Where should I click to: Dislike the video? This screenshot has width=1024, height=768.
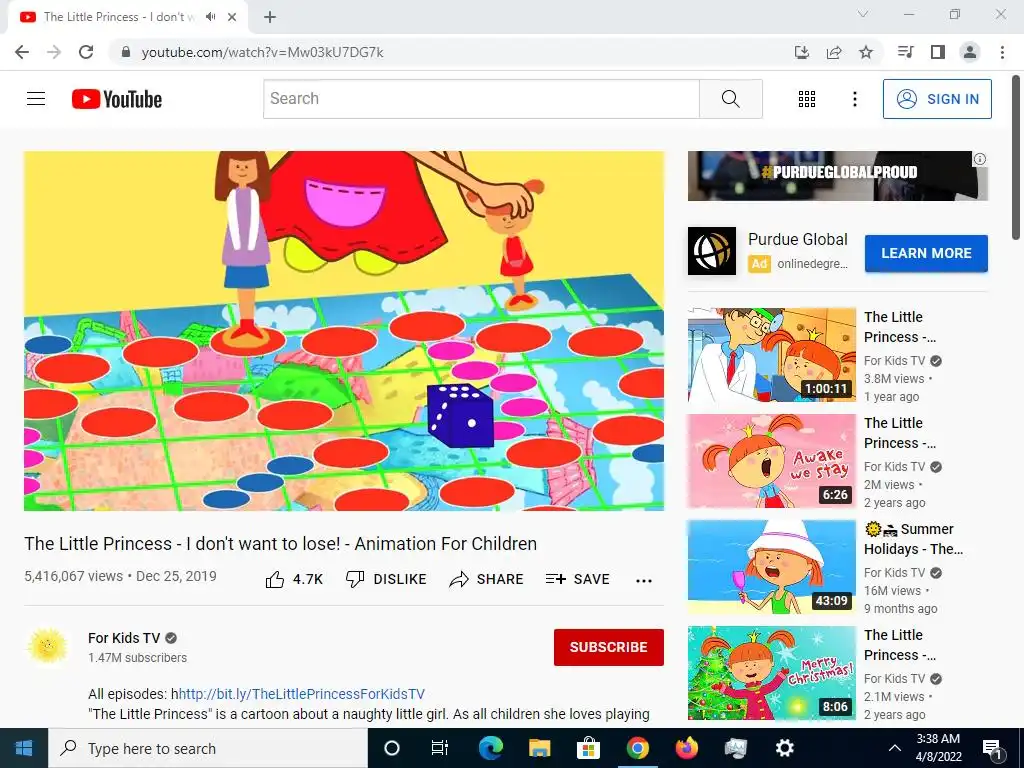tap(386, 579)
